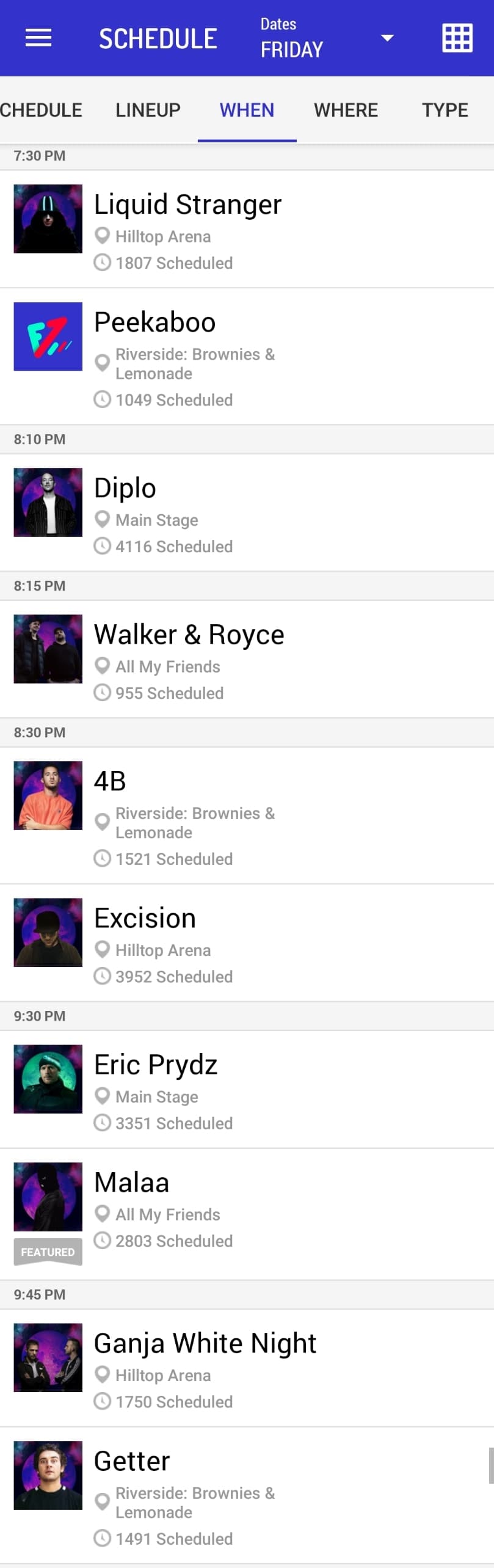Open Excision performance details
Screen dimensions: 494x1568
(145, 918)
